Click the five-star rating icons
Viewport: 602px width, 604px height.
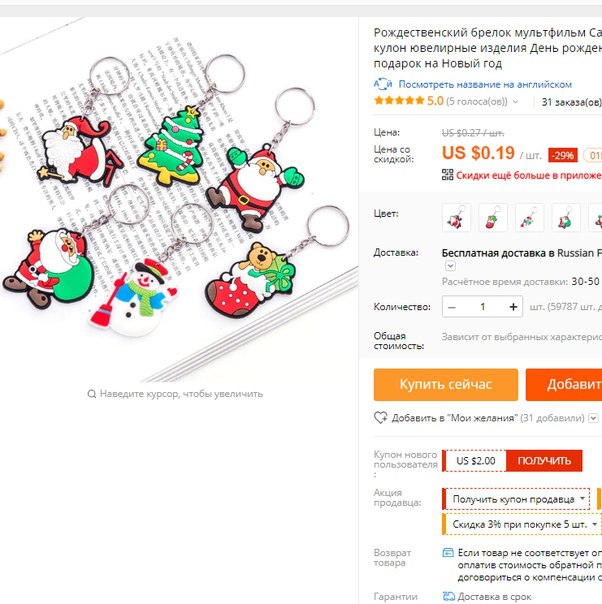point(399,101)
